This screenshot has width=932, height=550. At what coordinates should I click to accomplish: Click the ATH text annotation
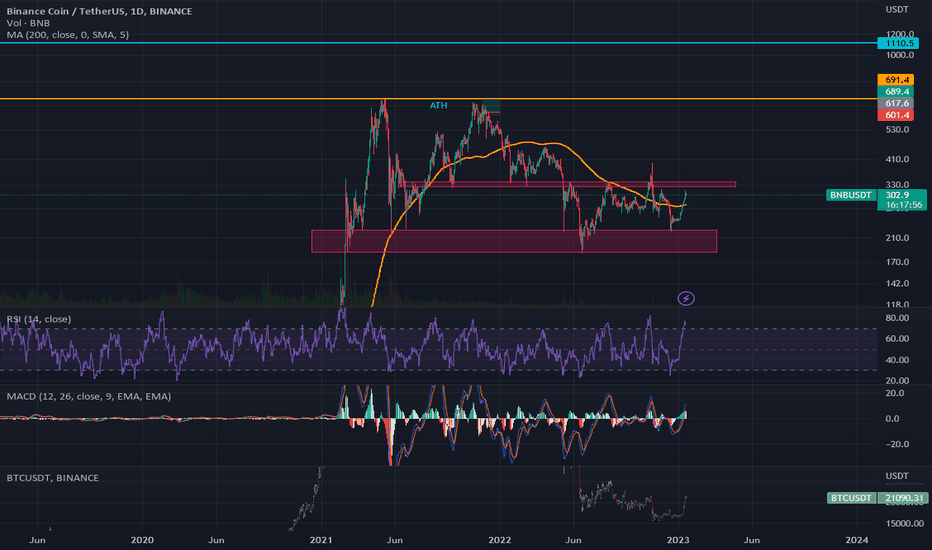(438, 105)
